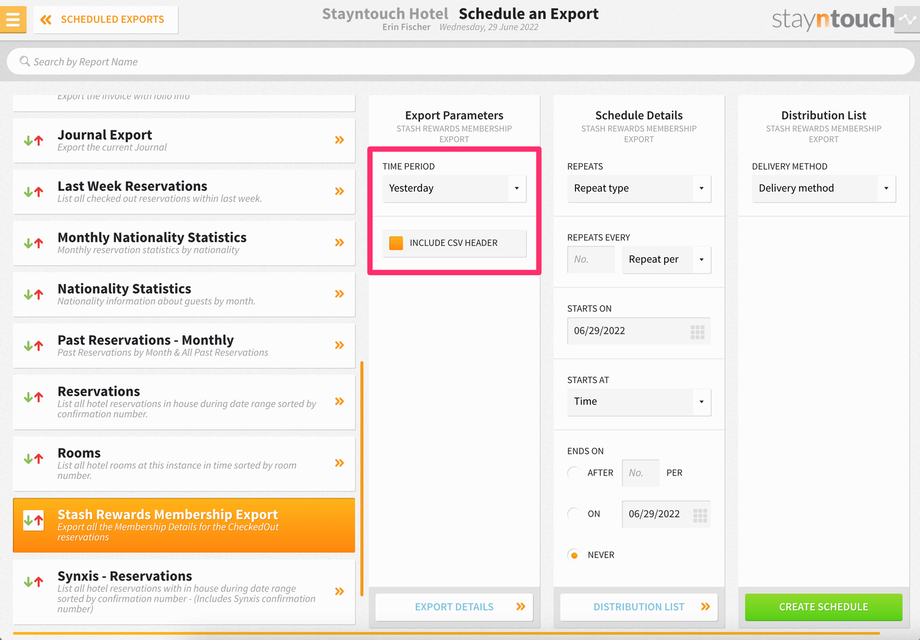This screenshot has height=640, width=920.
Task: Open the Delivery method dropdown
Action: pyautogui.click(x=824, y=188)
